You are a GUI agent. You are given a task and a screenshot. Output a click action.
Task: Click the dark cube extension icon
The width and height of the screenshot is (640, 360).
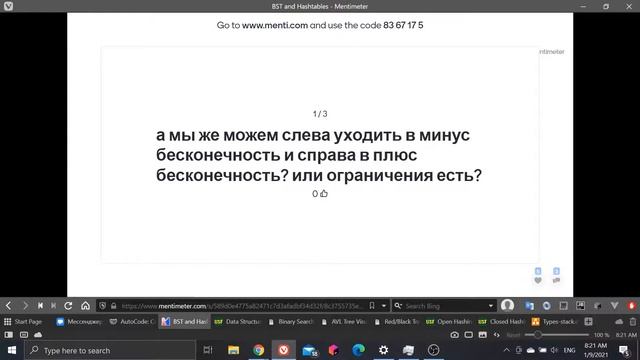[x=598, y=306]
